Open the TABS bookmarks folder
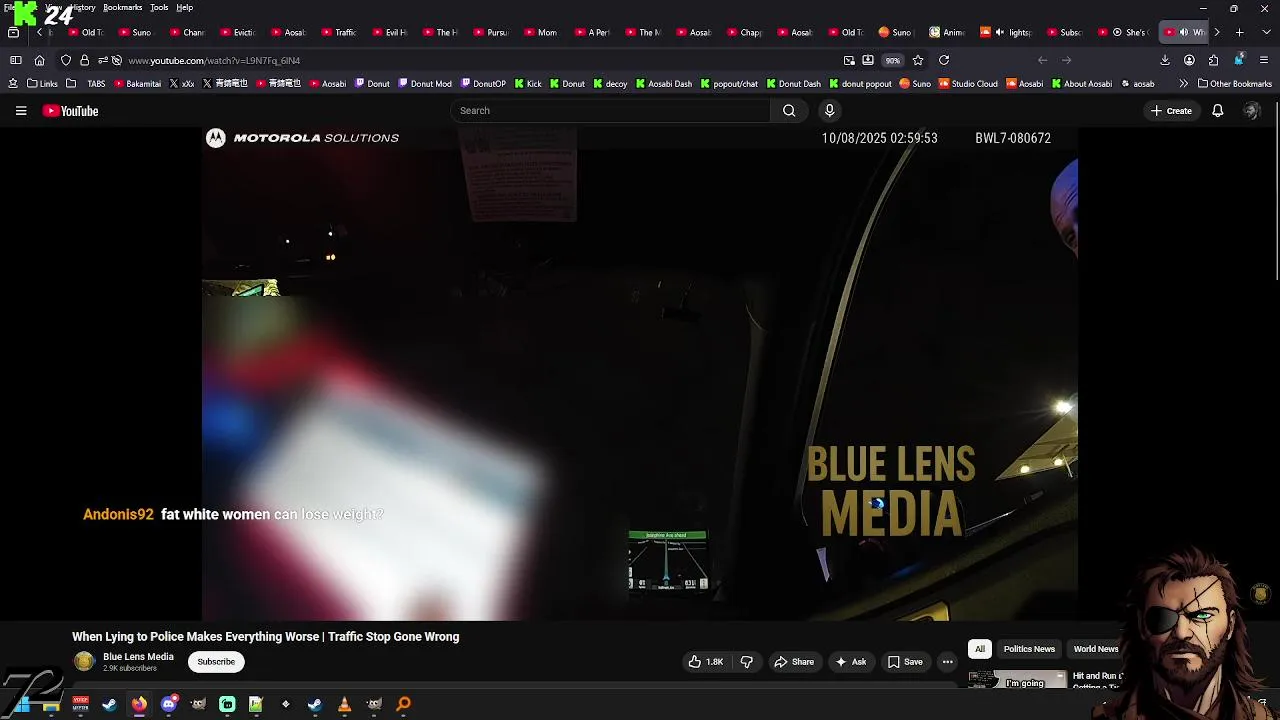1280x720 pixels. [x=87, y=84]
